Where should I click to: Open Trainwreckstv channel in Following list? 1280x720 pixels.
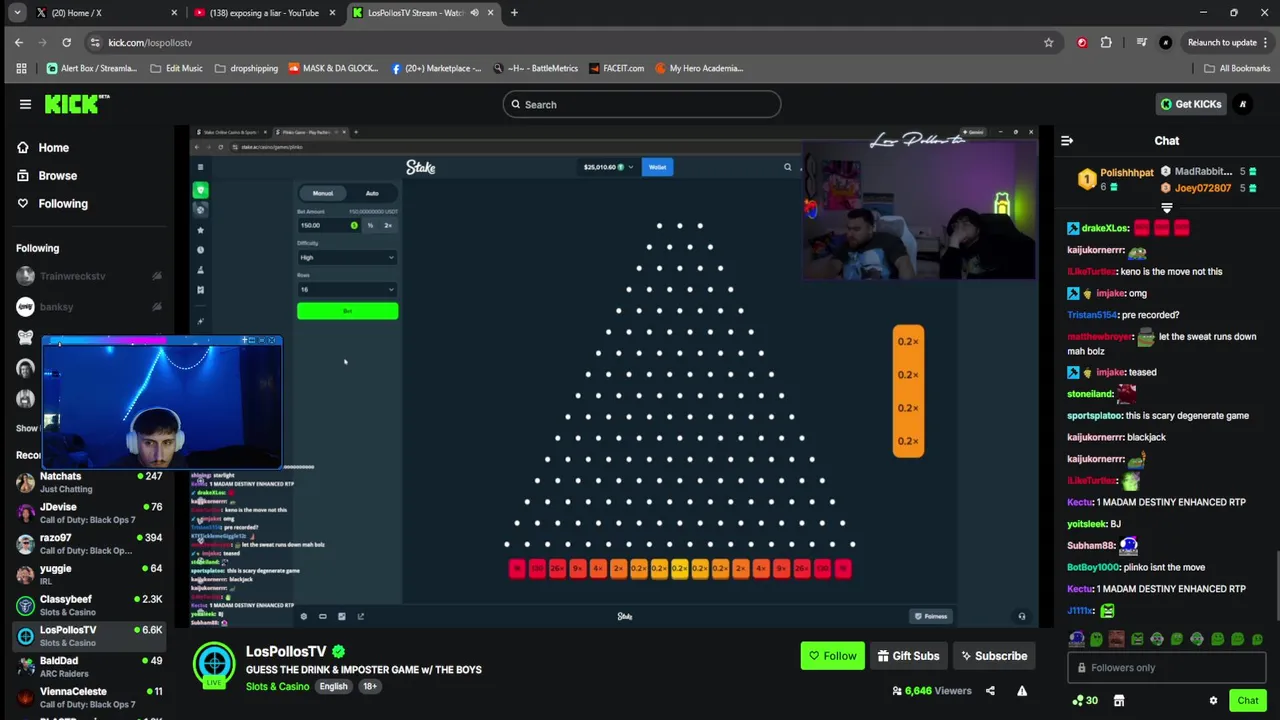click(88, 276)
